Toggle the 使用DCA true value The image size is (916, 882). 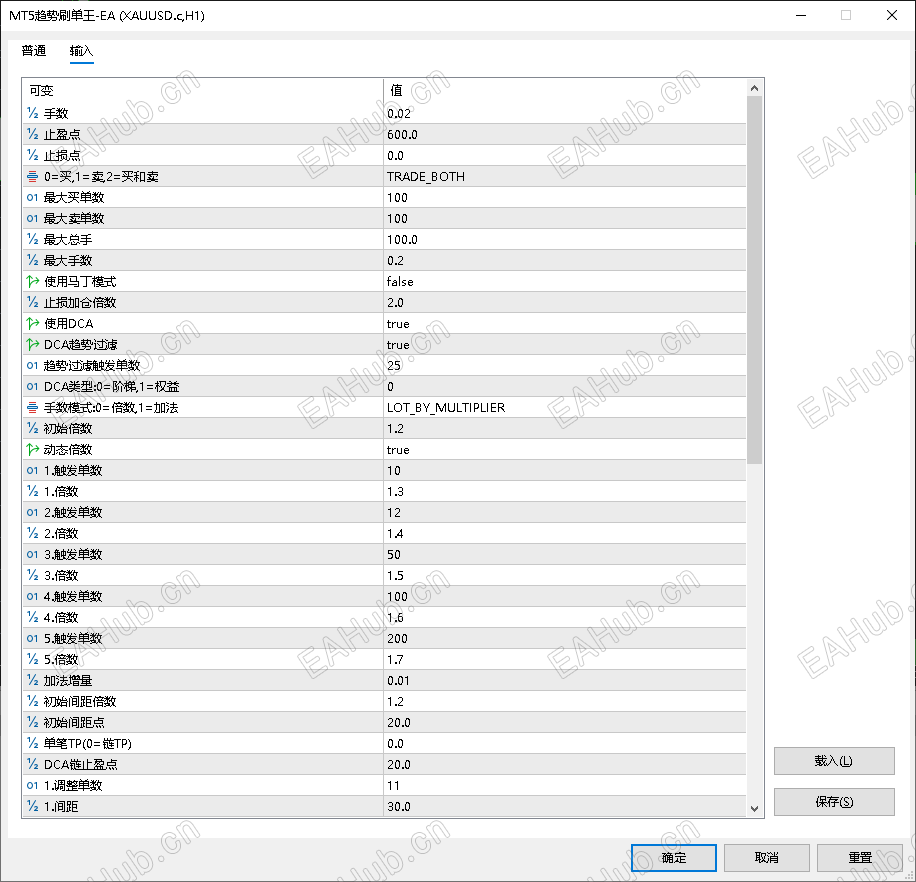click(x=564, y=324)
